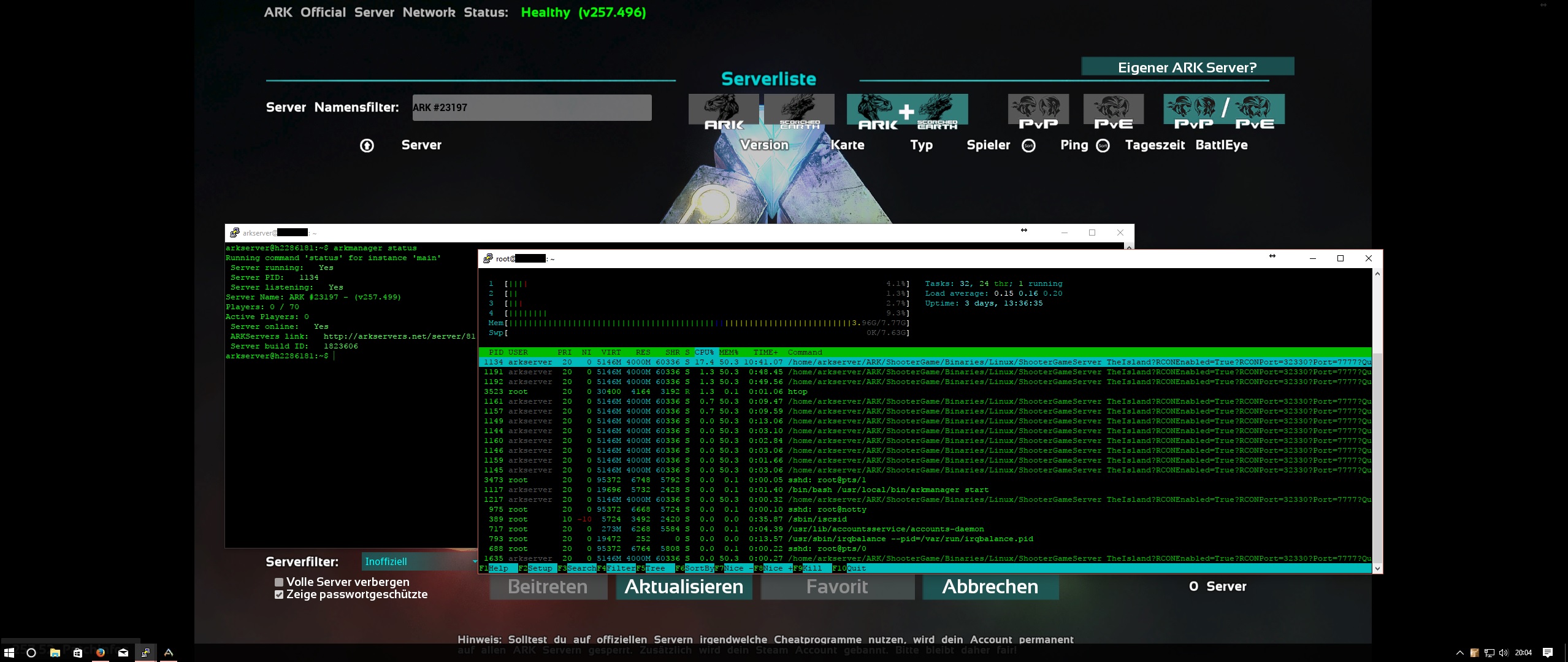The height and width of the screenshot is (662, 1568).
Task: Sort htop by the CPU% column header
Action: (x=704, y=352)
